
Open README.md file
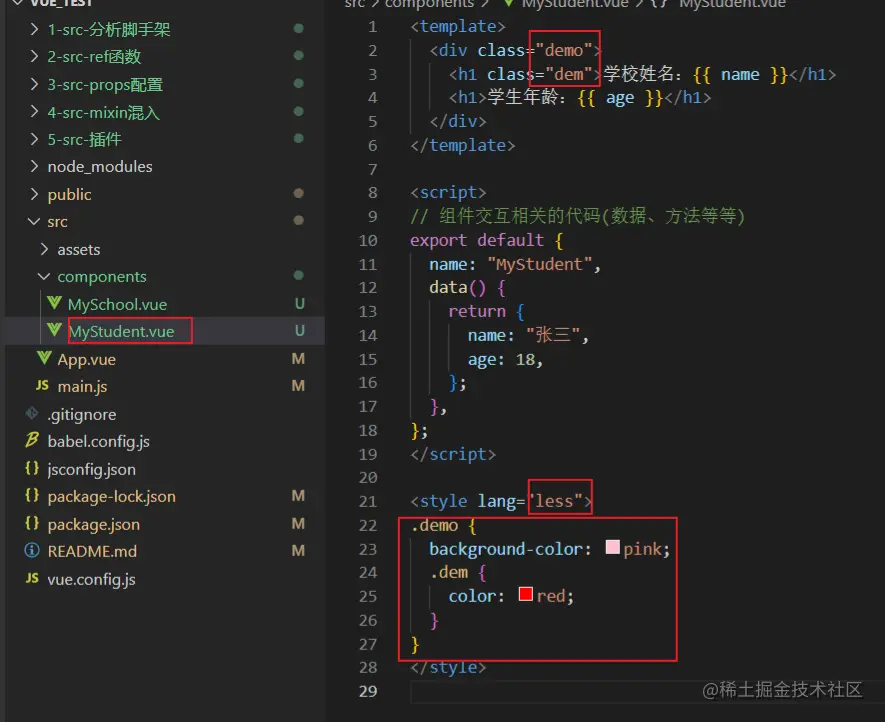(x=92, y=551)
